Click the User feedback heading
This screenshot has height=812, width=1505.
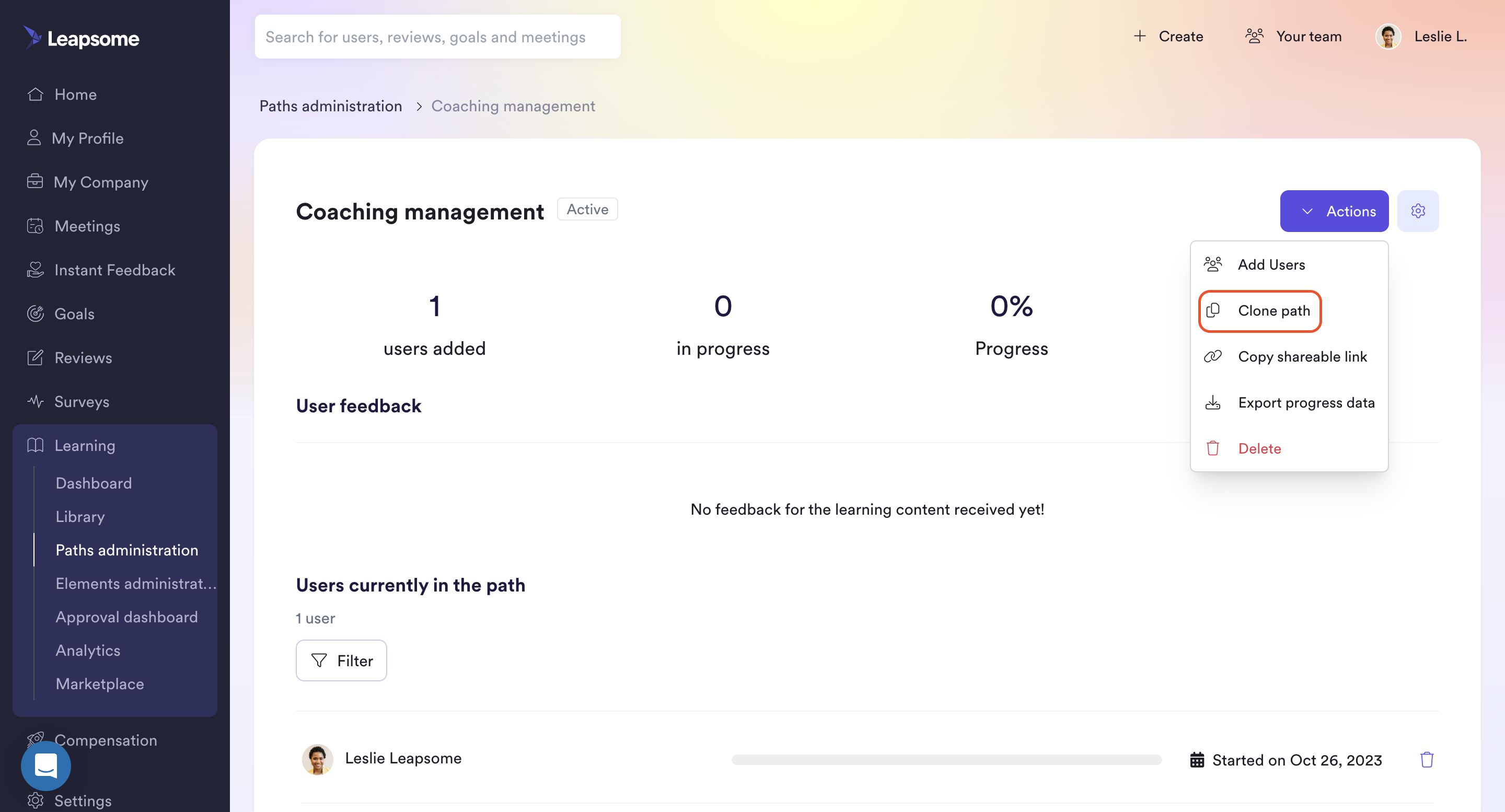tap(358, 405)
